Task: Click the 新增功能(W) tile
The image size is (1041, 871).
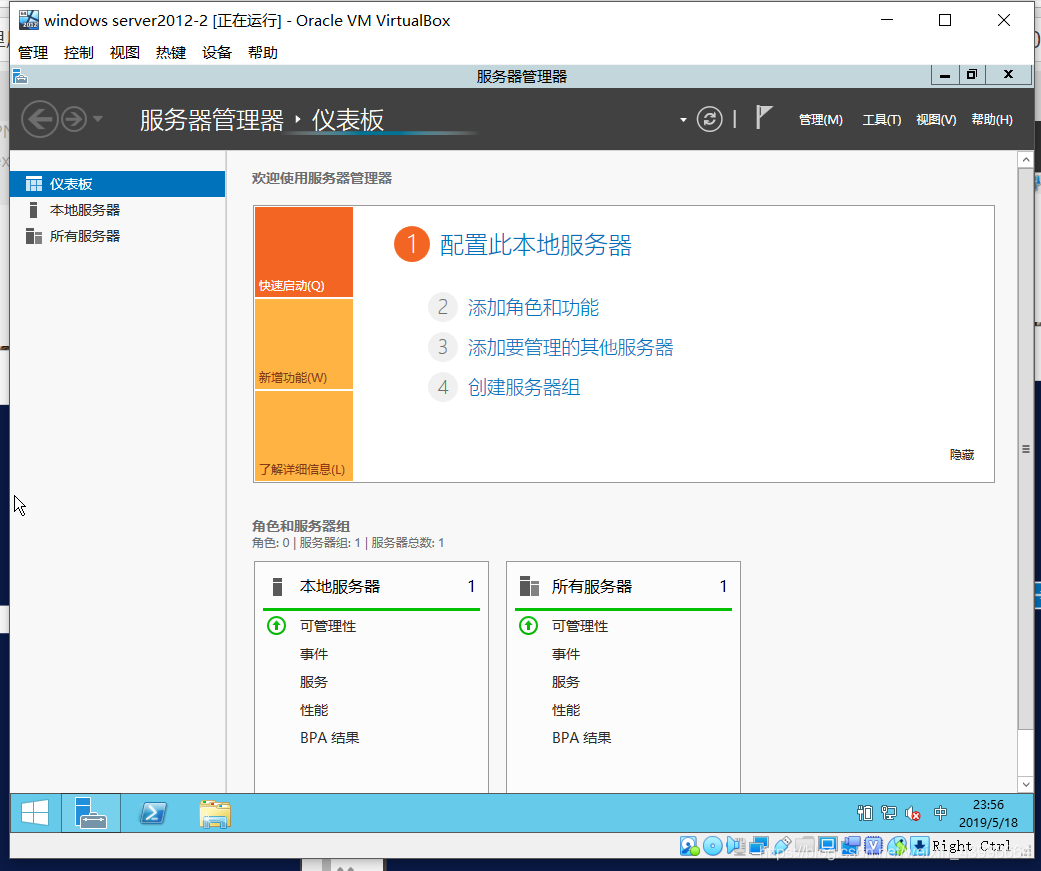Action: [x=303, y=344]
